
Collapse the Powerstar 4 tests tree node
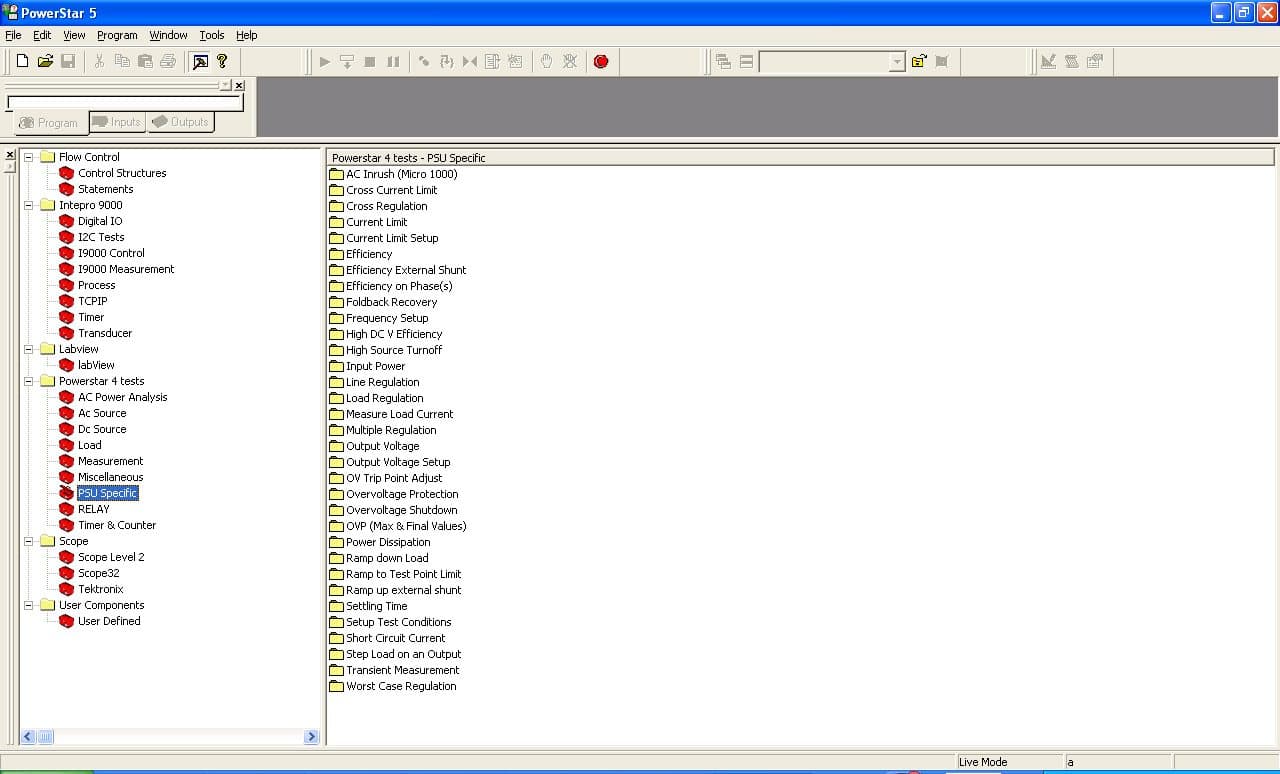[x=29, y=381]
